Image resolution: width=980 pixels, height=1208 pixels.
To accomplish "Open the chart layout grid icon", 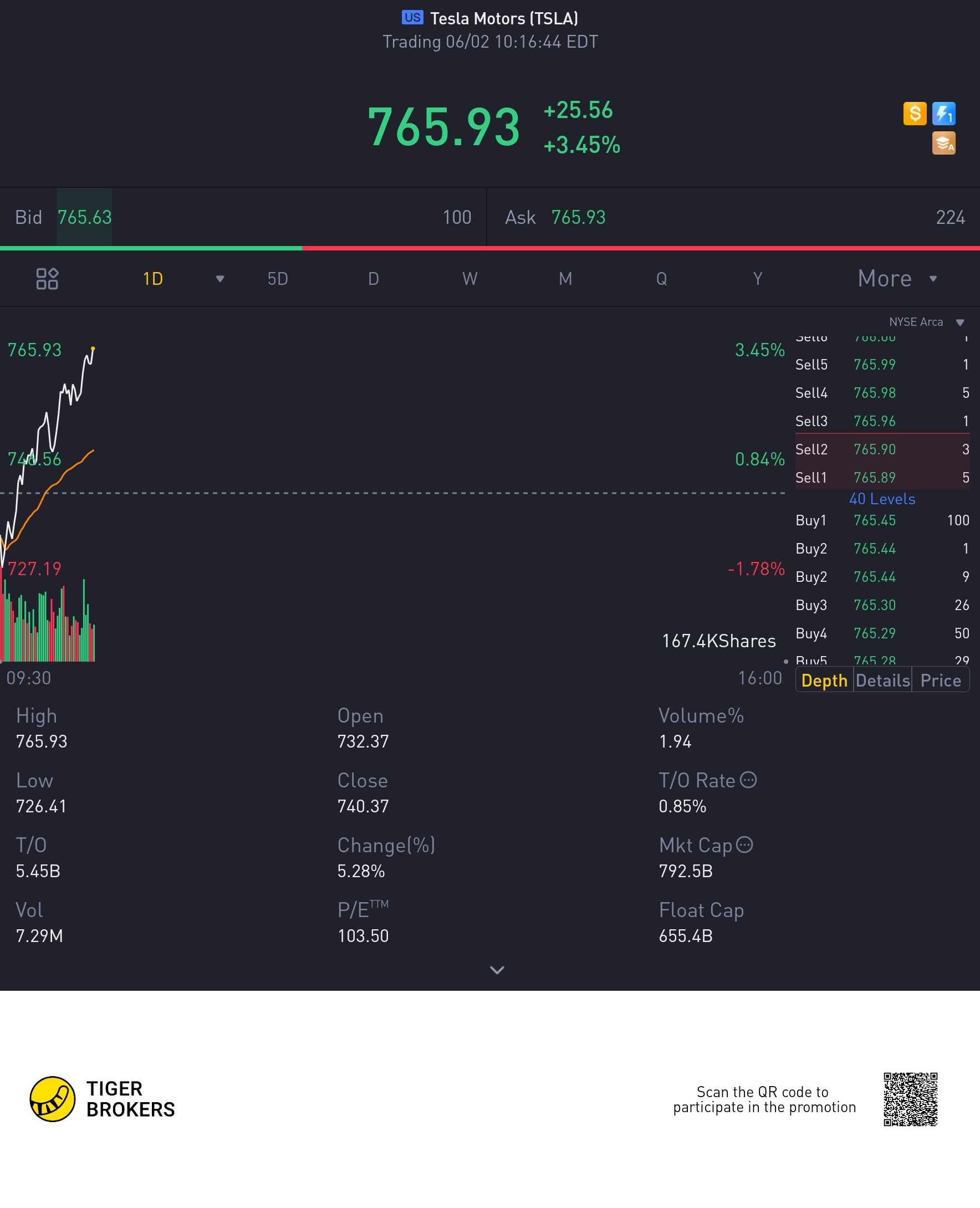I will (47, 279).
